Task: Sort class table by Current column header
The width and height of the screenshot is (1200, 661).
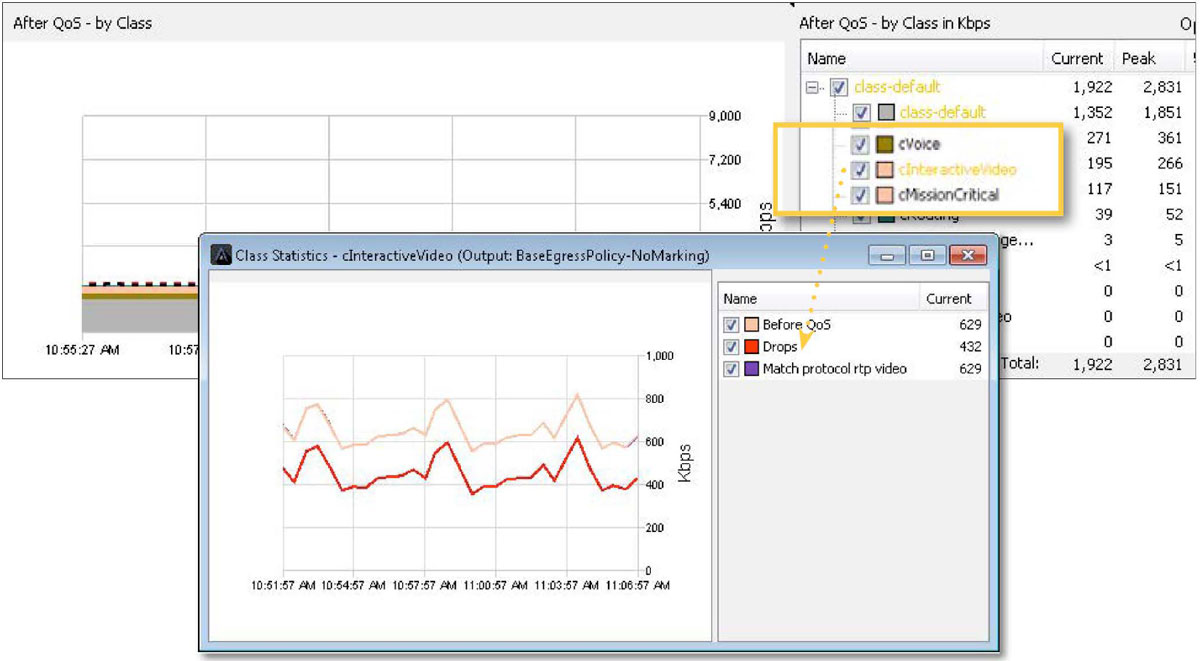Action: click(x=1077, y=59)
